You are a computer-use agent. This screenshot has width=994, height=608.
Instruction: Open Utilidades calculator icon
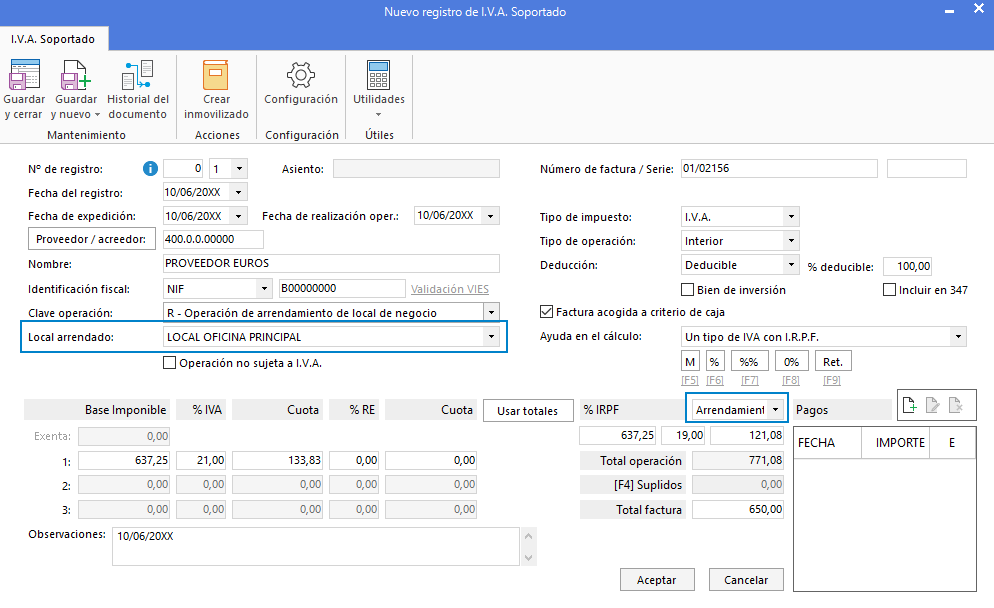point(378,75)
